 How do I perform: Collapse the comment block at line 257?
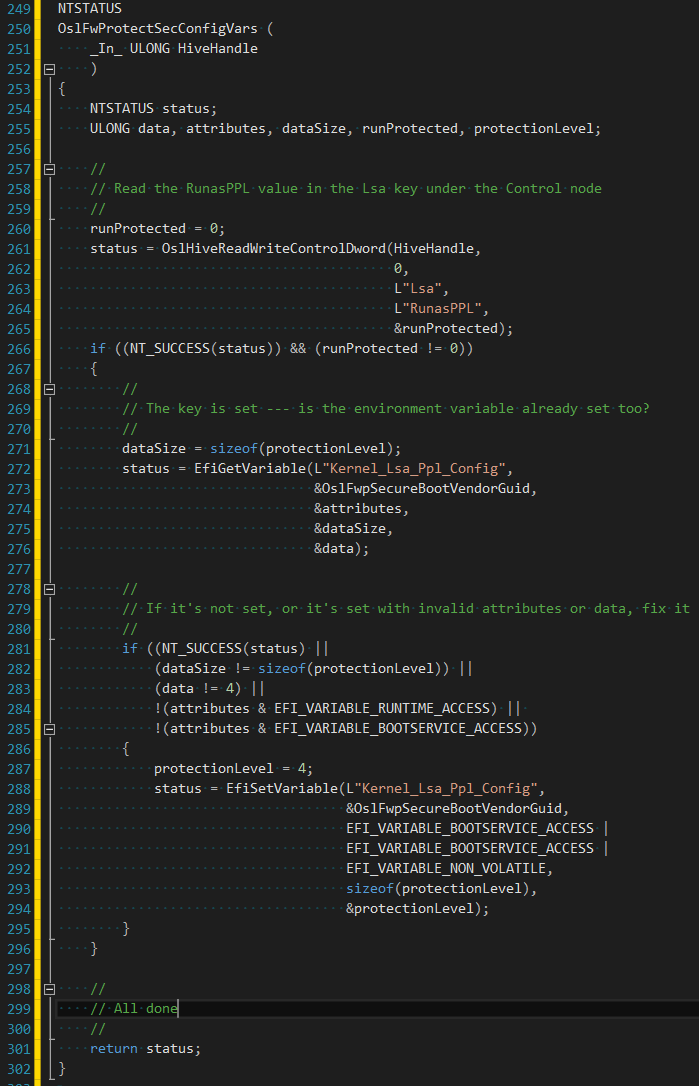[x=48, y=169]
